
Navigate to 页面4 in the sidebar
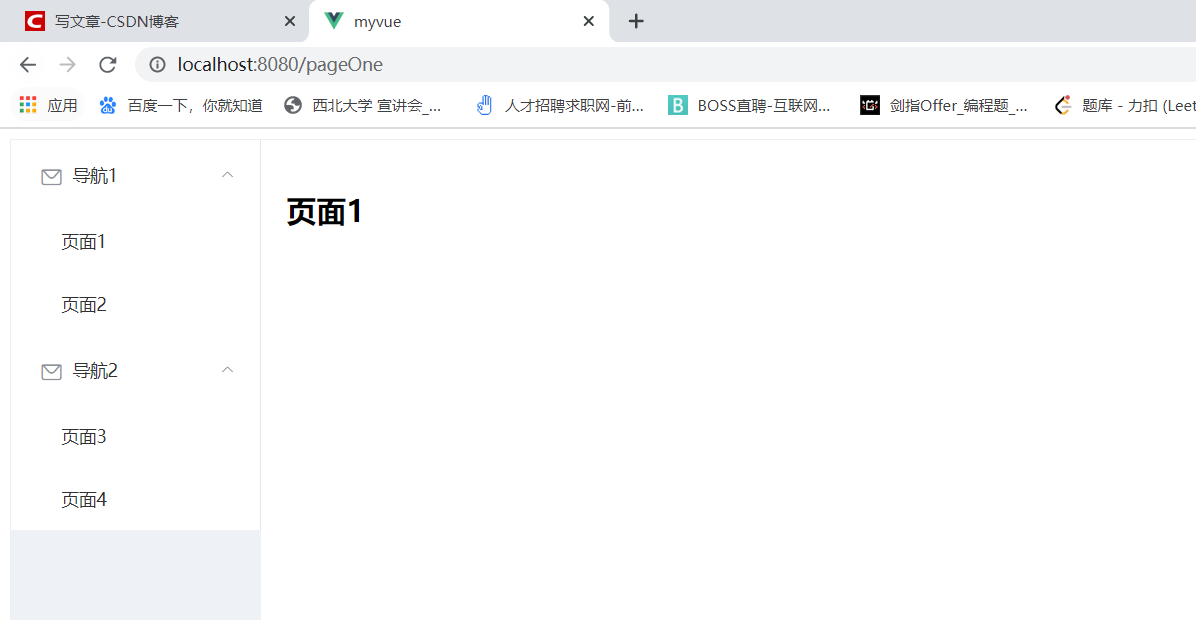136,500
